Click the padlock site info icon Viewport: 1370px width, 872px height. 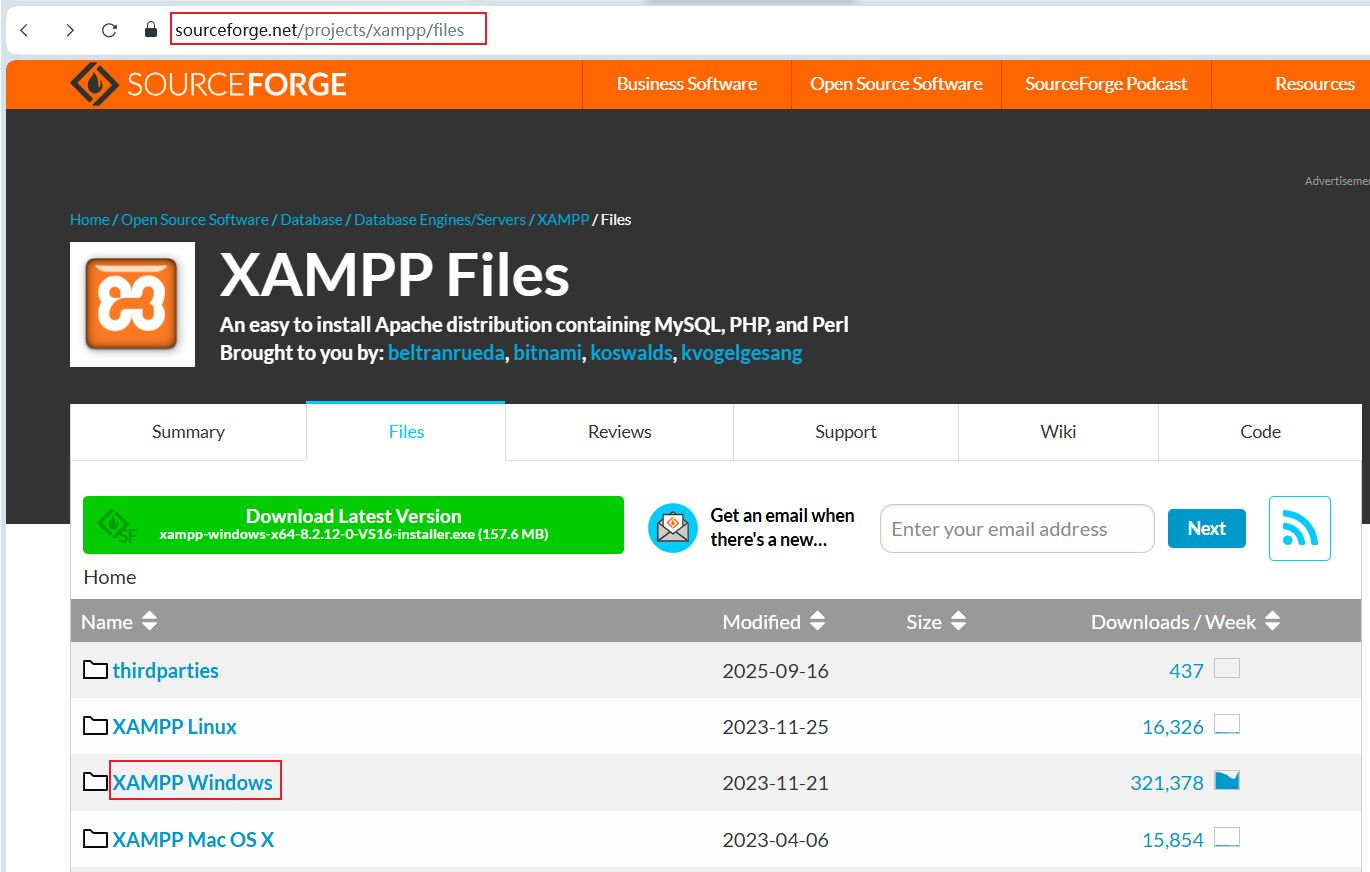[x=151, y=30]
